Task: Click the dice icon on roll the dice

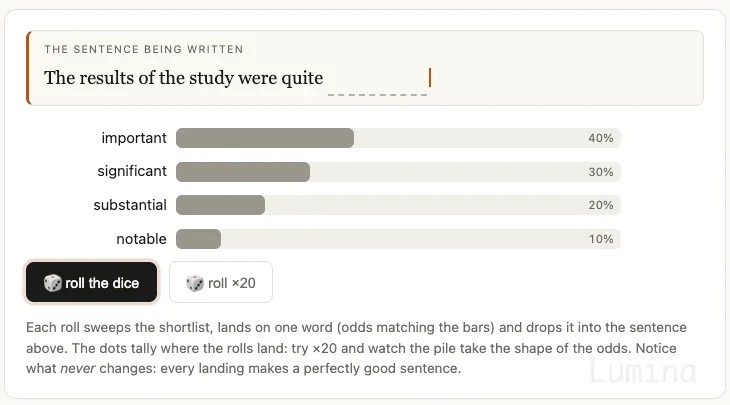Action: (53, 283)
